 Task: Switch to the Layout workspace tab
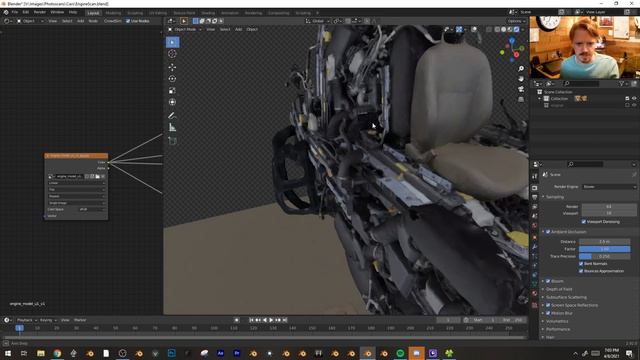pos(93,13)
